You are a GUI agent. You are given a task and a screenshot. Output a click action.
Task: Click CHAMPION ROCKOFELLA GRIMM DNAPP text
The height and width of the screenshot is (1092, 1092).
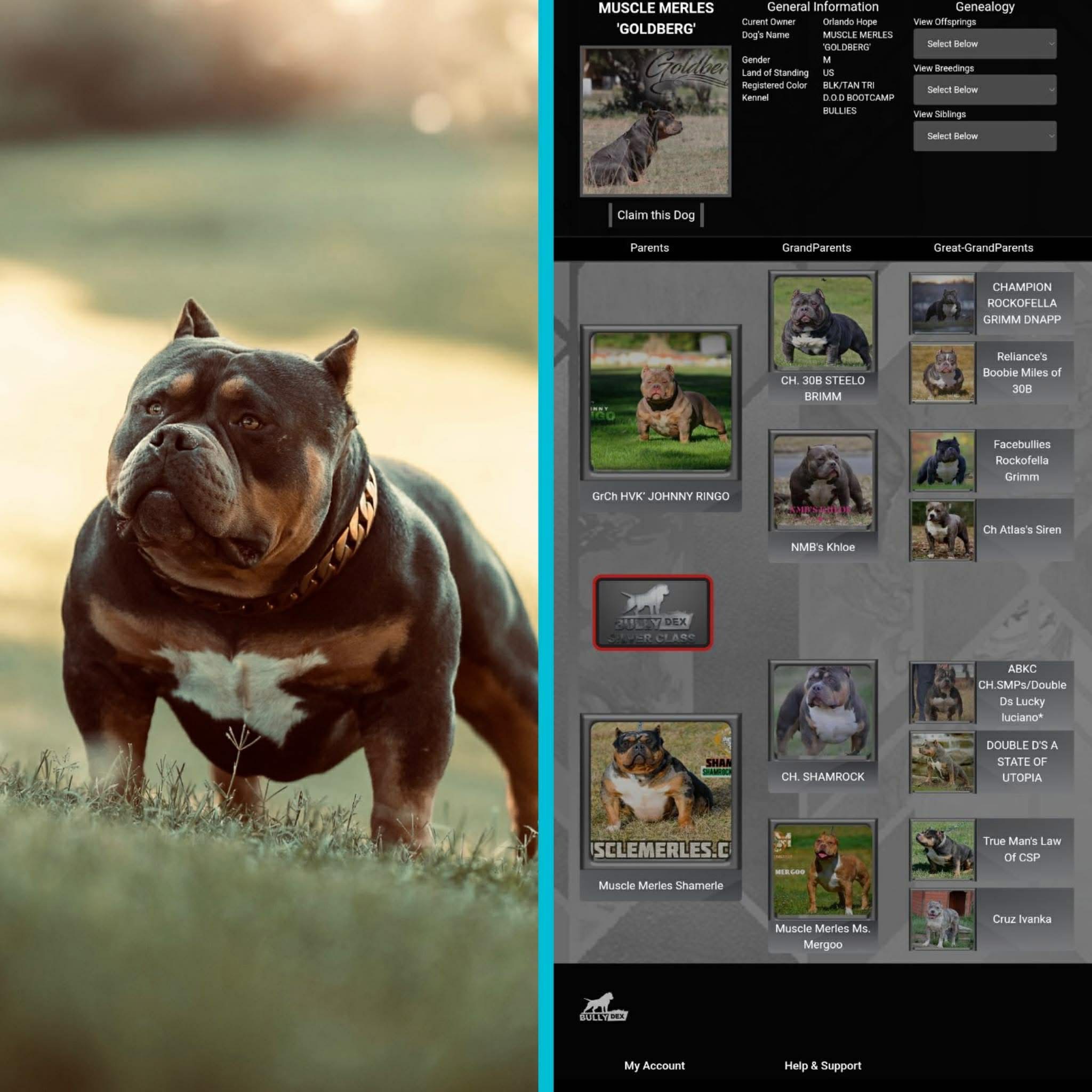pos(1022,303)
